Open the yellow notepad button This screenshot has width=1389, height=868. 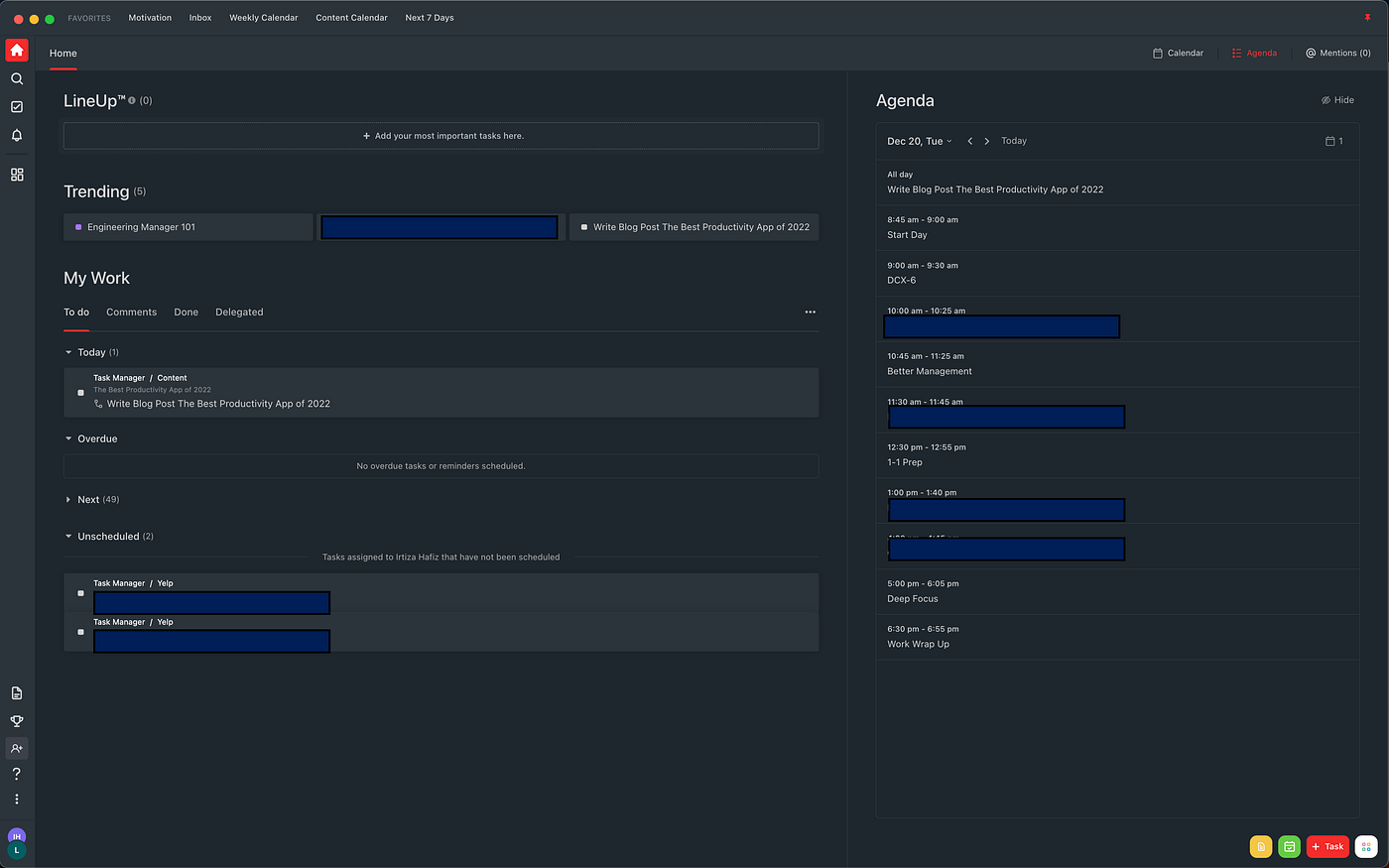pos(1260,846)
